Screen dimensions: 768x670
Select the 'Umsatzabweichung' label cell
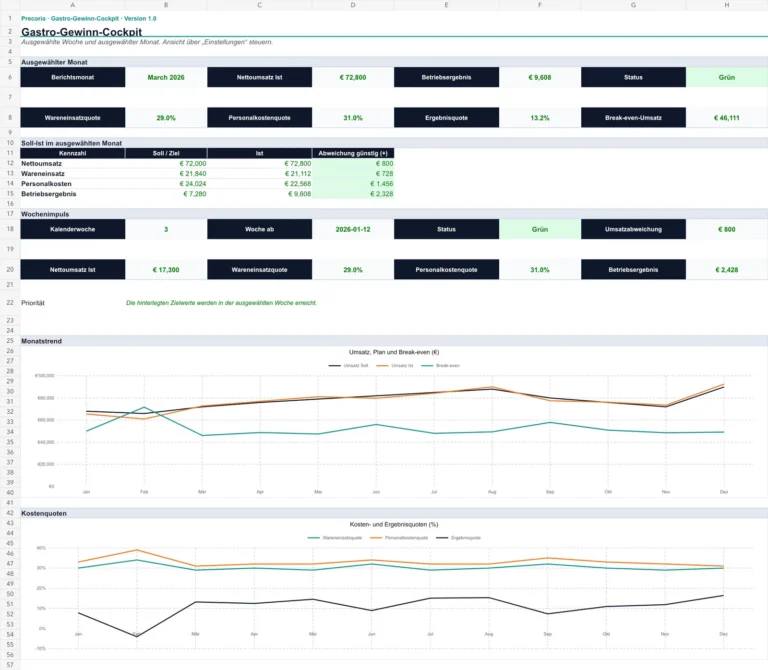[x=633, y=229]
